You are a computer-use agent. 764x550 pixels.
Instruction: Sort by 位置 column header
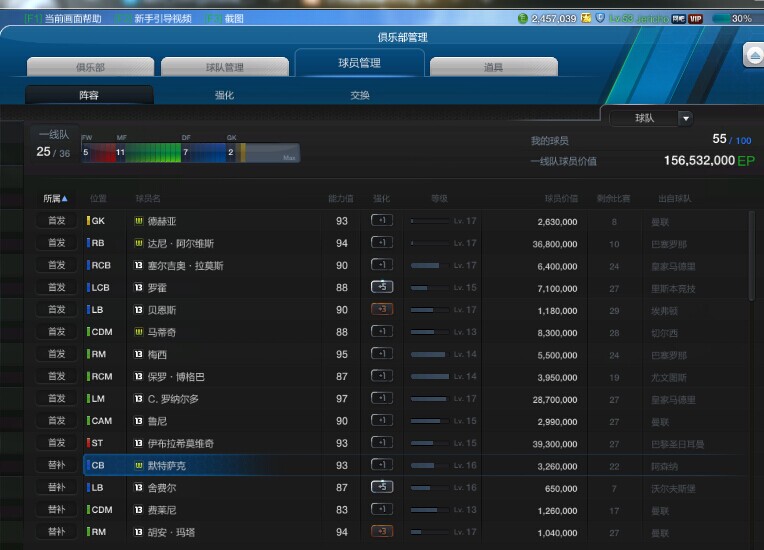coord(98,198)
